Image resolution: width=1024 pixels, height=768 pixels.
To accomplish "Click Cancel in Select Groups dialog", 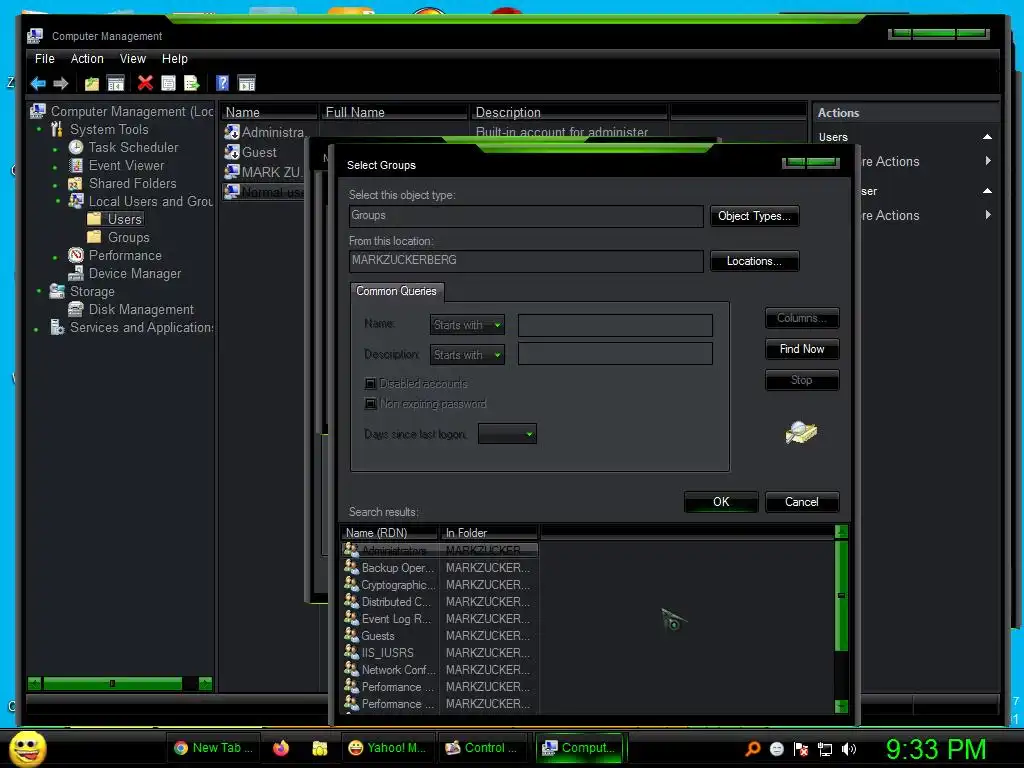I will click(x=801, y=502).
